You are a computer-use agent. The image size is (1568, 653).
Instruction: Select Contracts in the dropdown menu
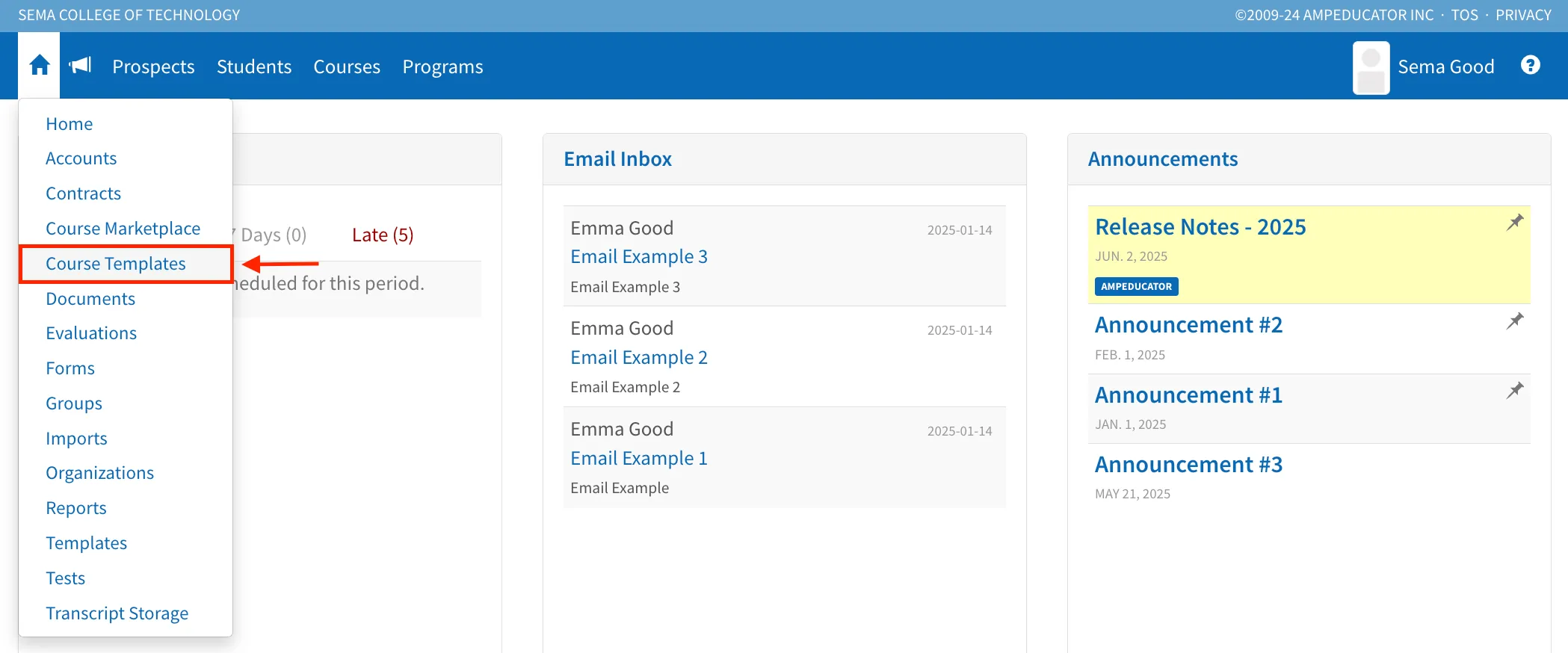(x=83, y=194)
